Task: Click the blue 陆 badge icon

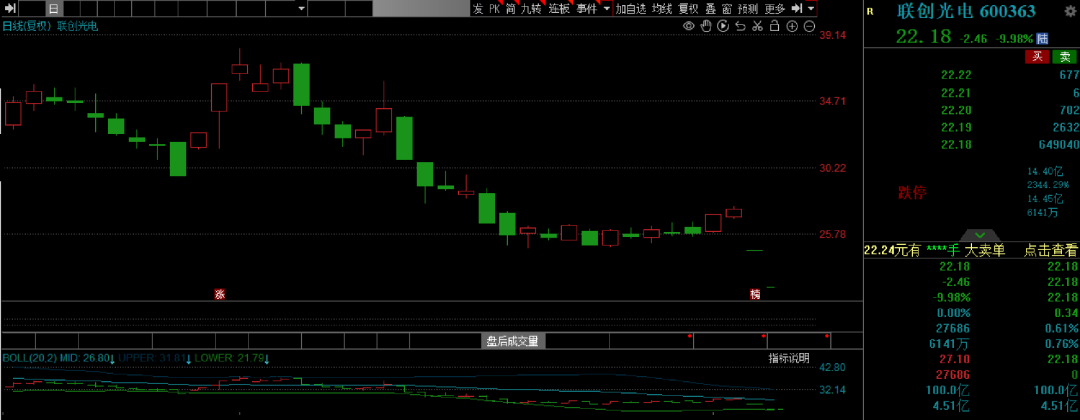Action: click(x=1043, y=39)
